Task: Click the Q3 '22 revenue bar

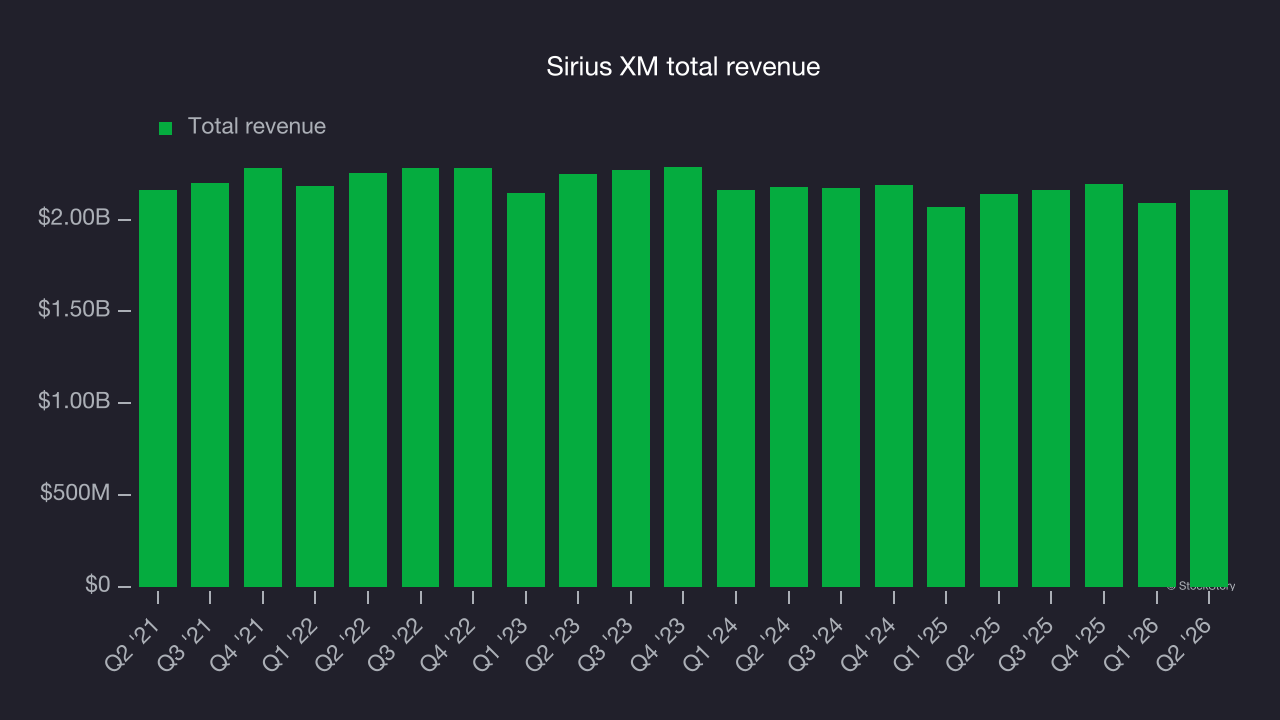Action: pos(421,377)
